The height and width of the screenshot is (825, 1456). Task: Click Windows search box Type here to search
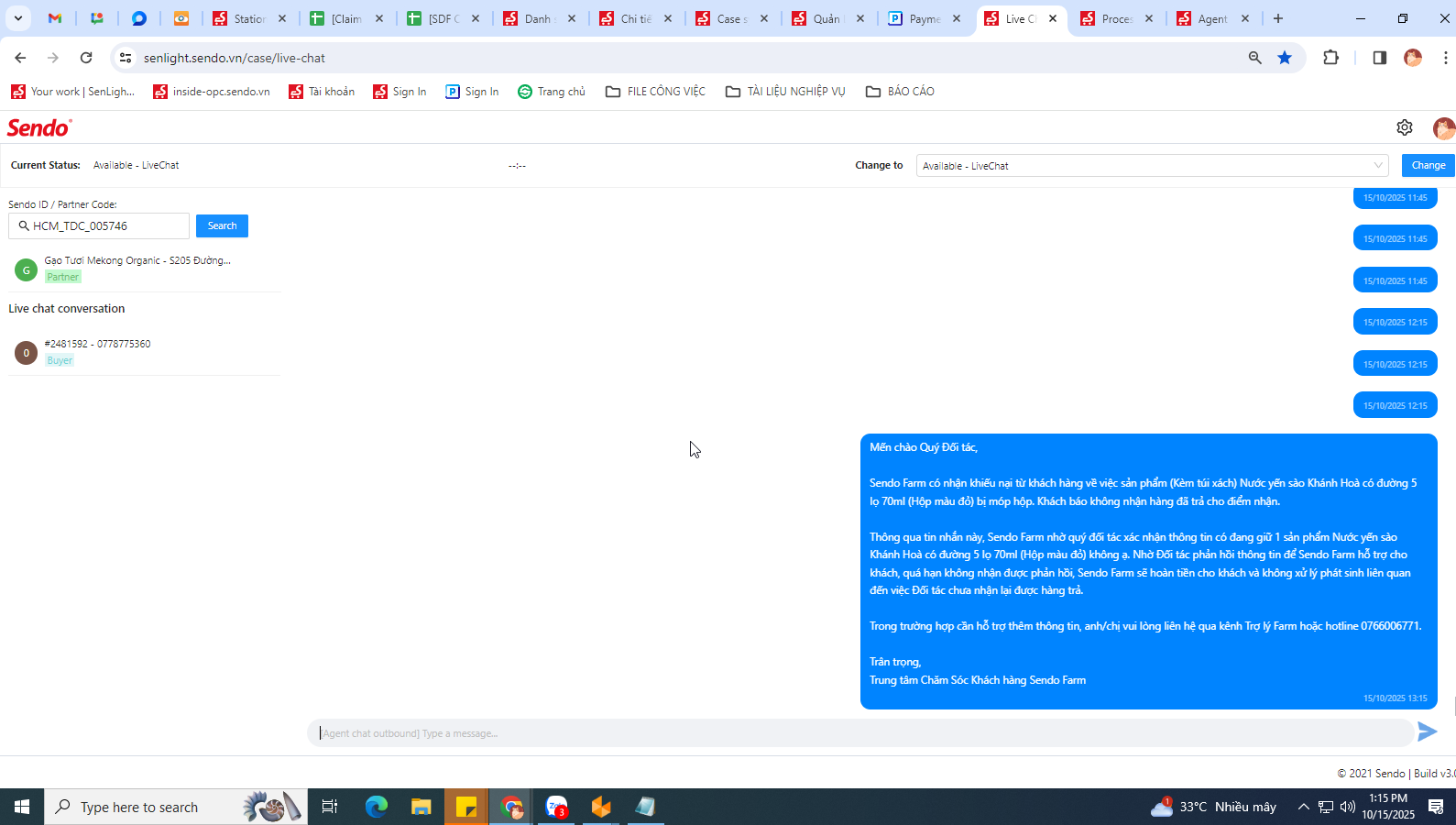(176, 807)
